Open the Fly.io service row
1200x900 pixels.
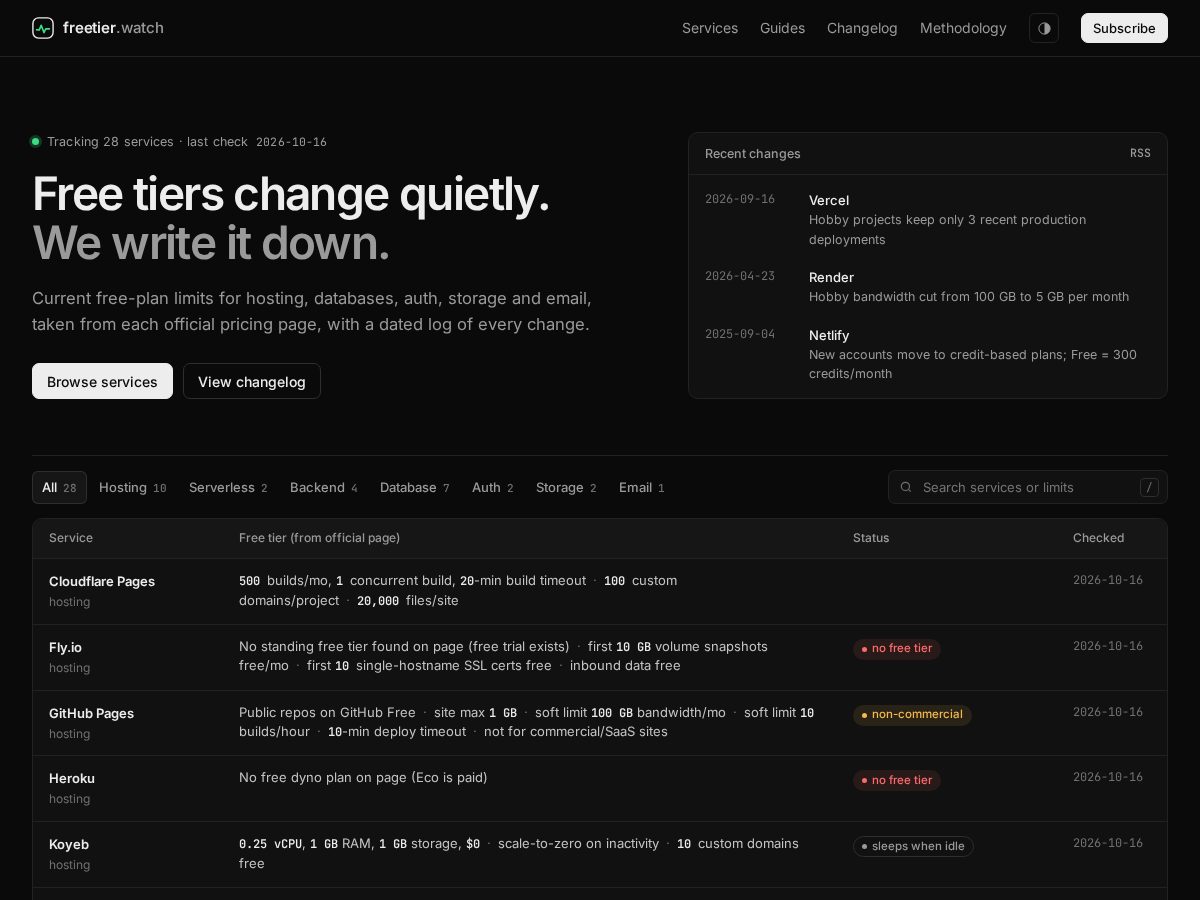pos(600,657)
